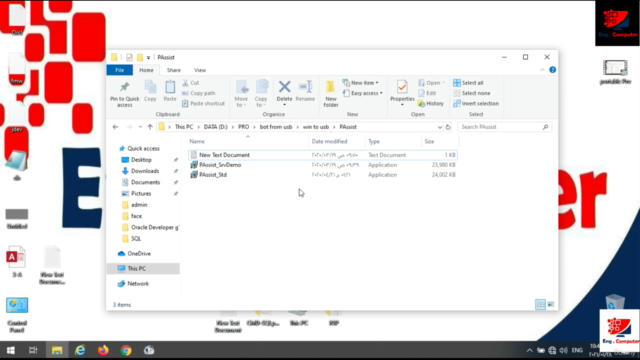Open the SQL folder in sidebar
Viewport: 640px width, 360px height.
[x=136, y=239]
